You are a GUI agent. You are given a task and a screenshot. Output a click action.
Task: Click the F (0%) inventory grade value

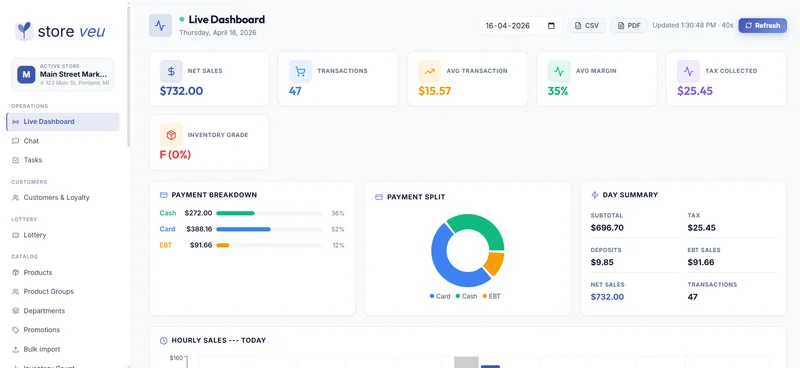tap(175, 155)
